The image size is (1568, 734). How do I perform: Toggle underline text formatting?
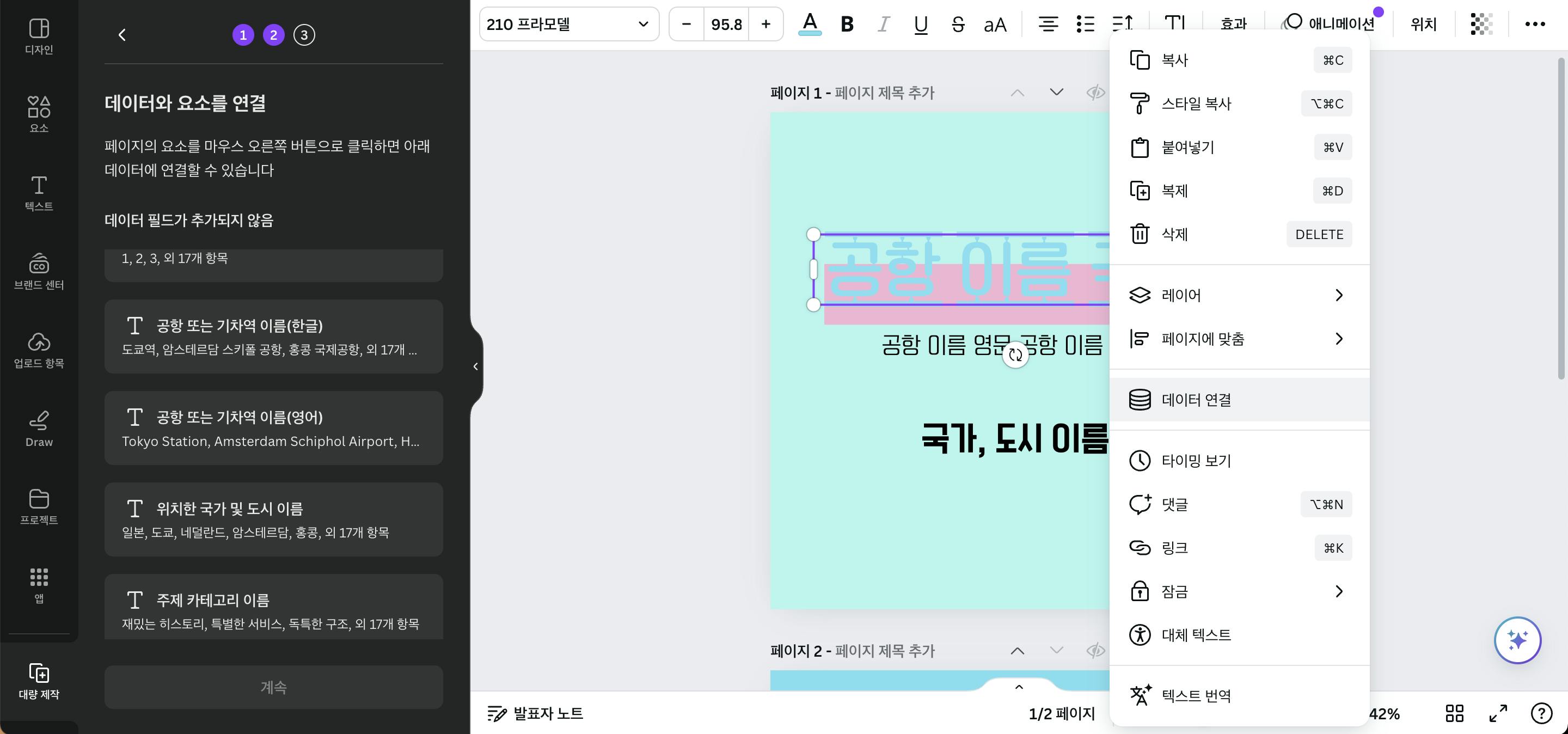click(920, 25)
